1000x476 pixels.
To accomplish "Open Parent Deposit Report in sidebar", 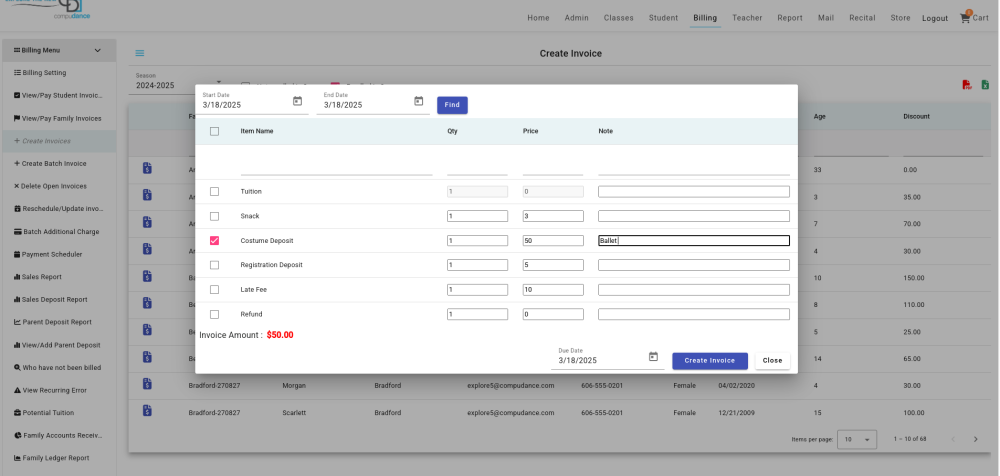I will click(x=59, y=322).
